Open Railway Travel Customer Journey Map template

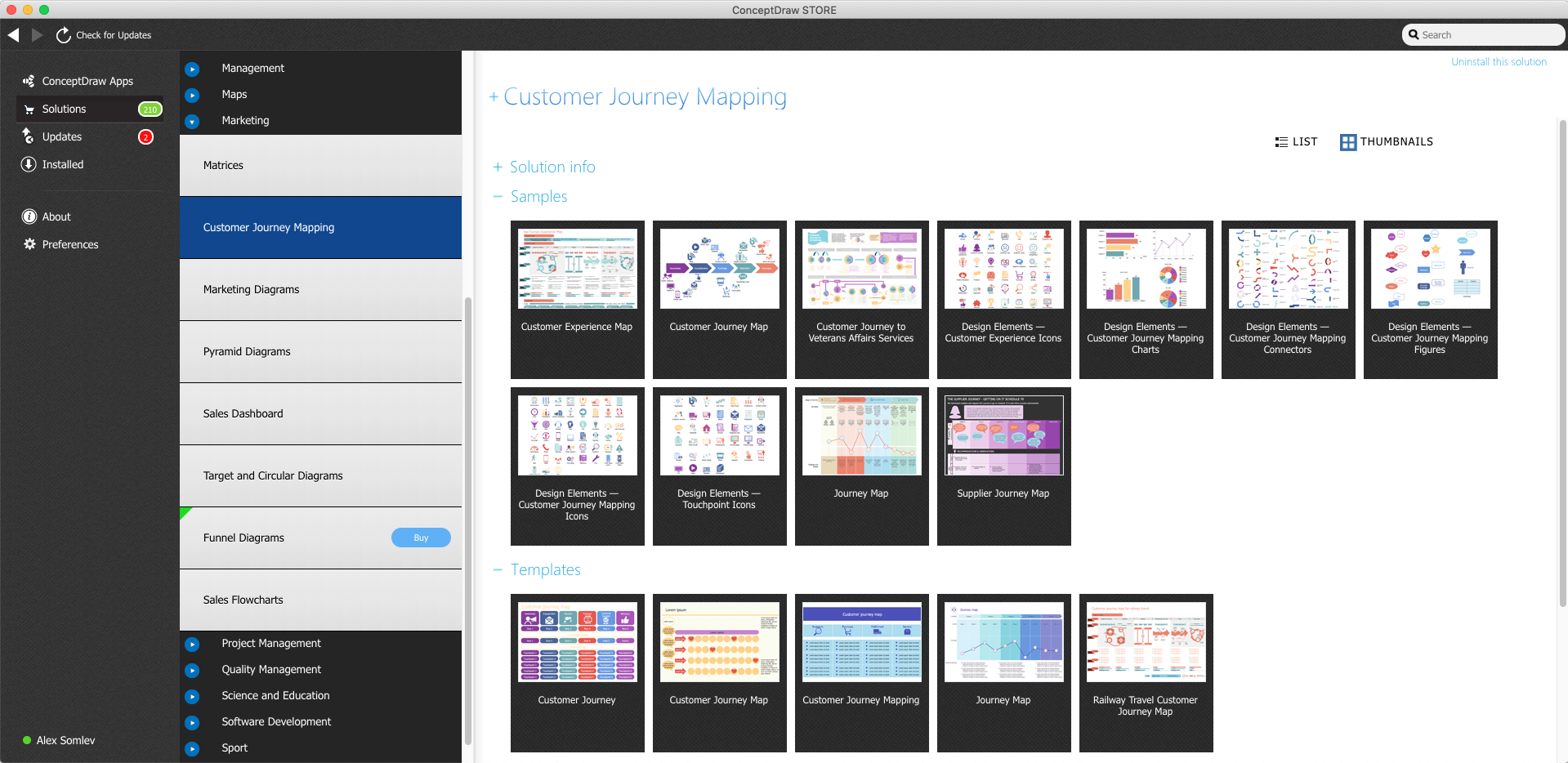coord(1146,672)
